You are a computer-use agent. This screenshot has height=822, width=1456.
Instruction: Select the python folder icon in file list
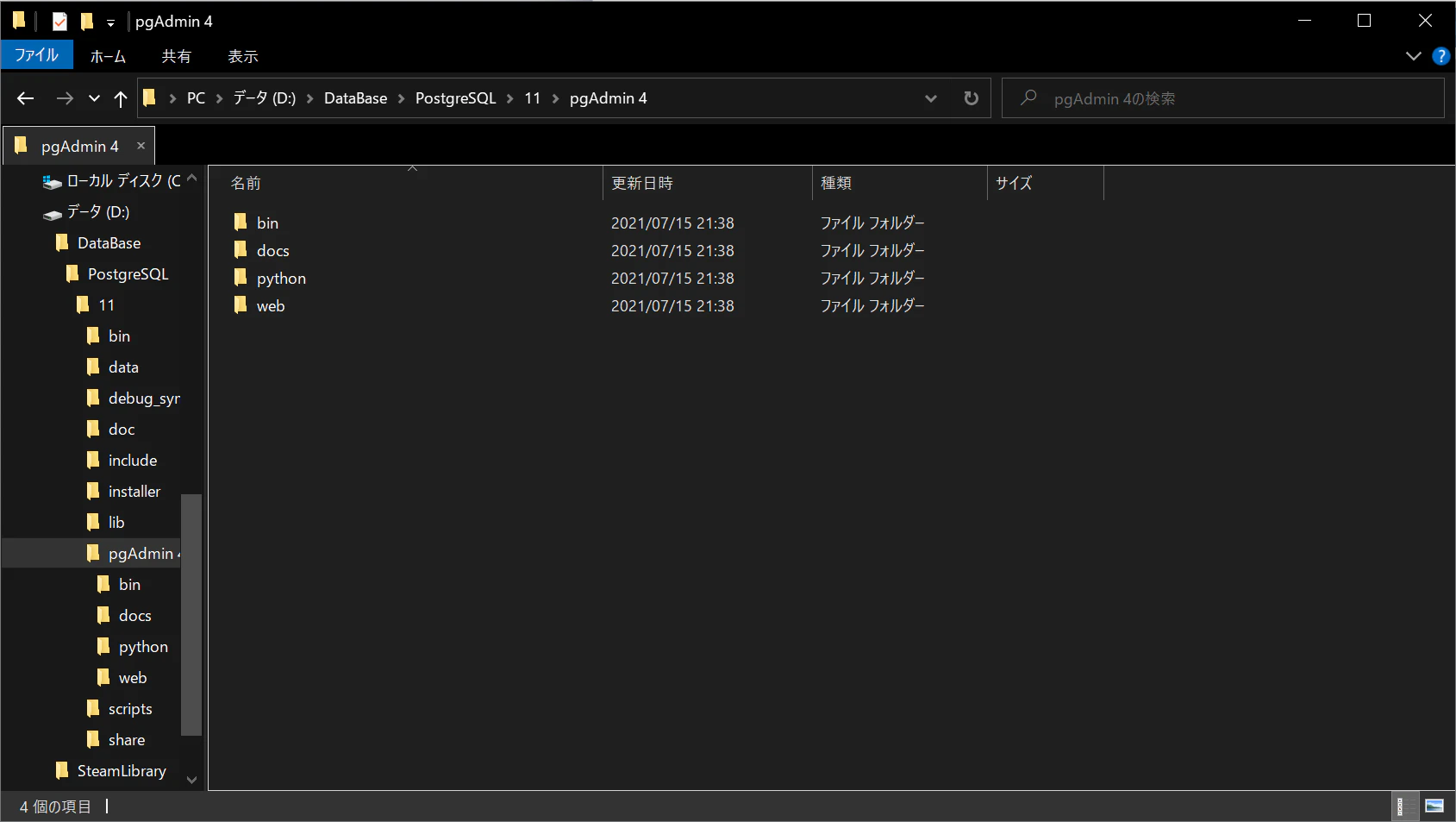point(241,278)
